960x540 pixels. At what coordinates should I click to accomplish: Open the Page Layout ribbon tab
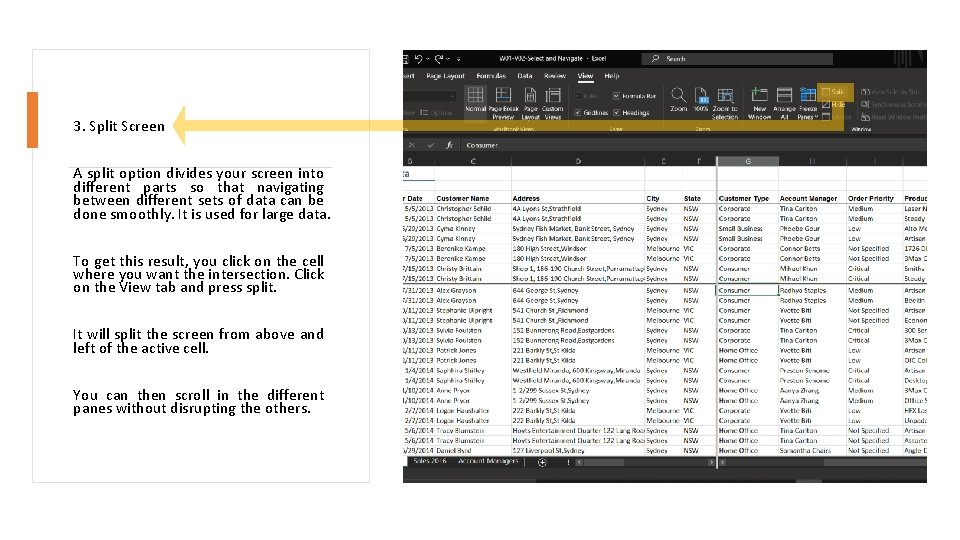[445, 76]
